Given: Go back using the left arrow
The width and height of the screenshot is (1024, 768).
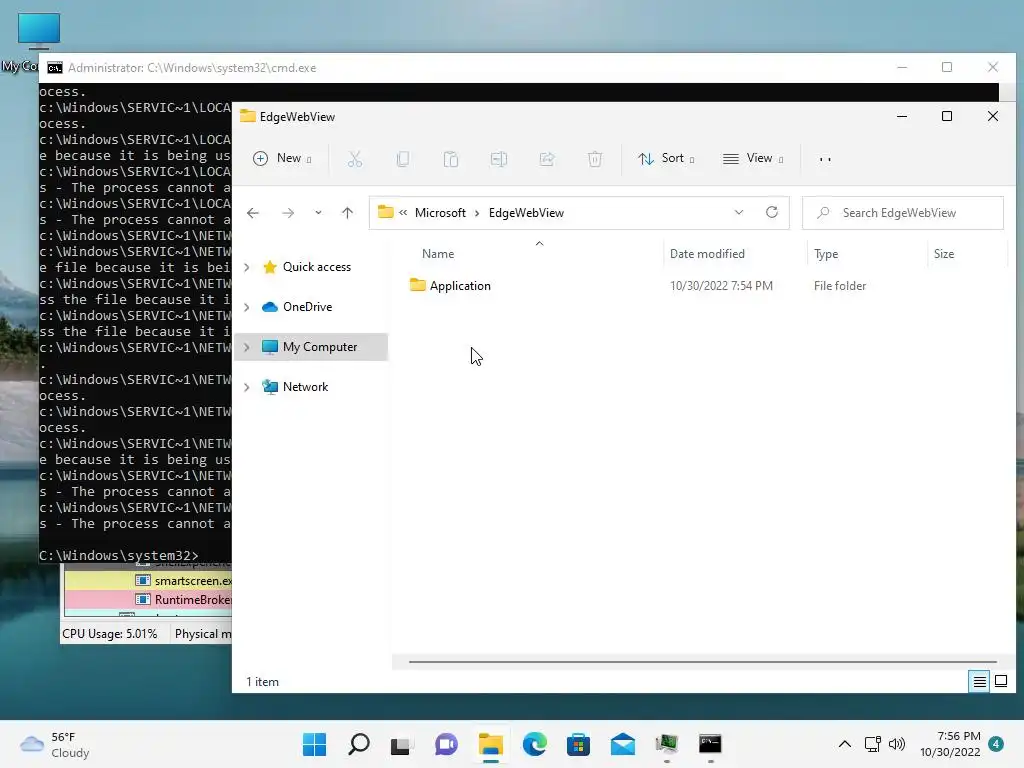Looking at the screenshot, I should [x=253, y=213].
